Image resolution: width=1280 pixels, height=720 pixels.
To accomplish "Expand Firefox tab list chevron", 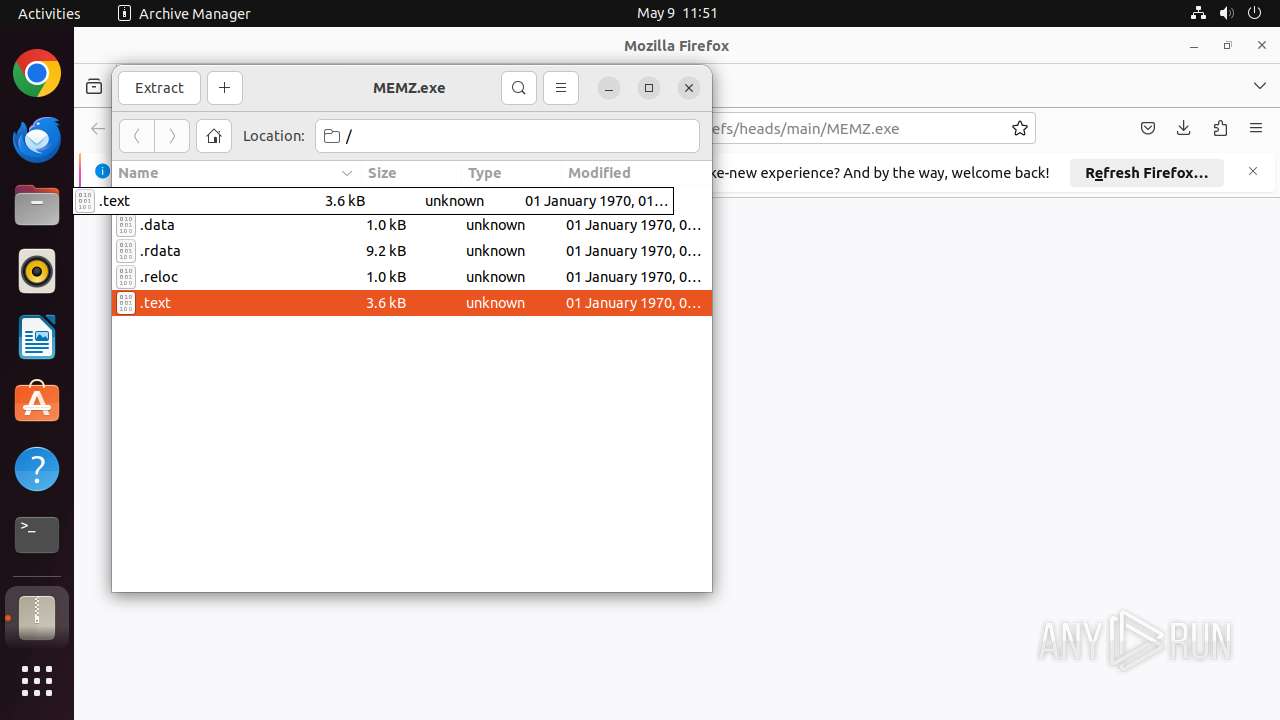I will click(x=1260, y=86).
